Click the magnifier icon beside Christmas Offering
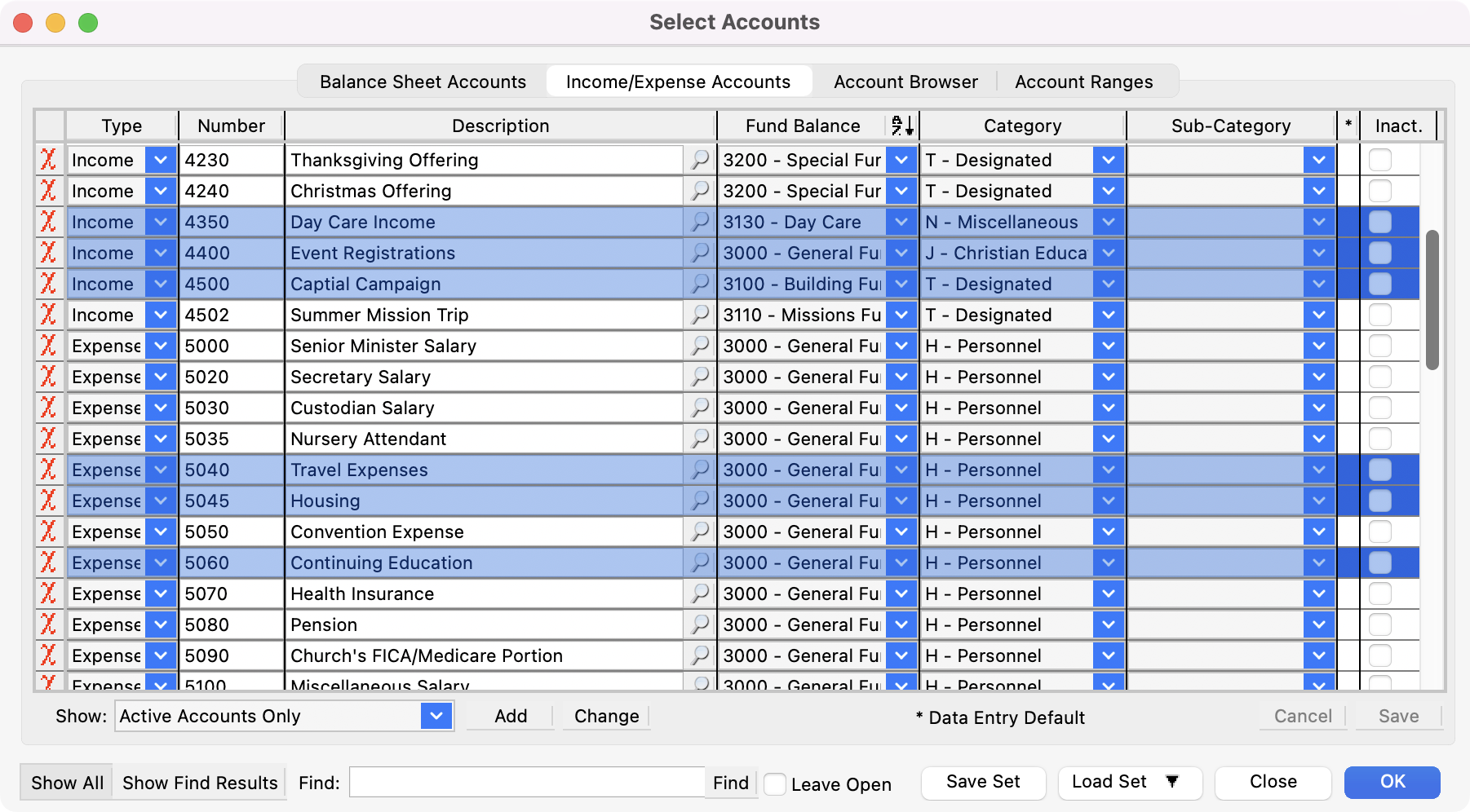The width and height of the screenshot is (1470, 812). (x=700, y=191)
